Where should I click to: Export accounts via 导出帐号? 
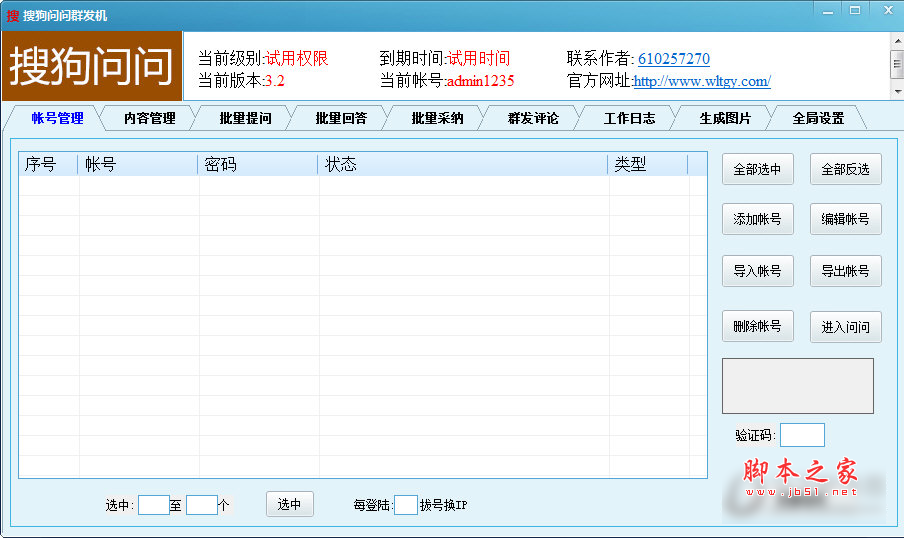tap(845, 271)
